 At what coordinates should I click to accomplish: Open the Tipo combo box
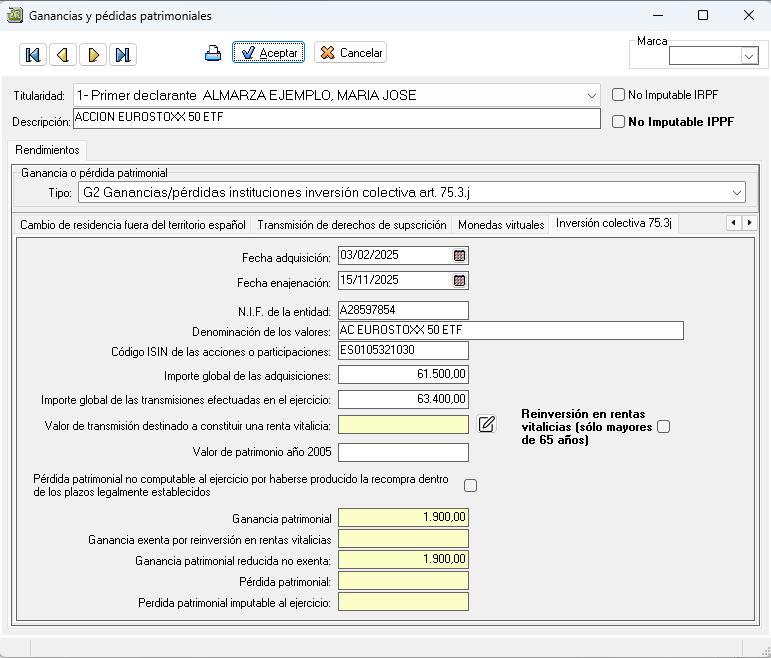coord(737,192)
